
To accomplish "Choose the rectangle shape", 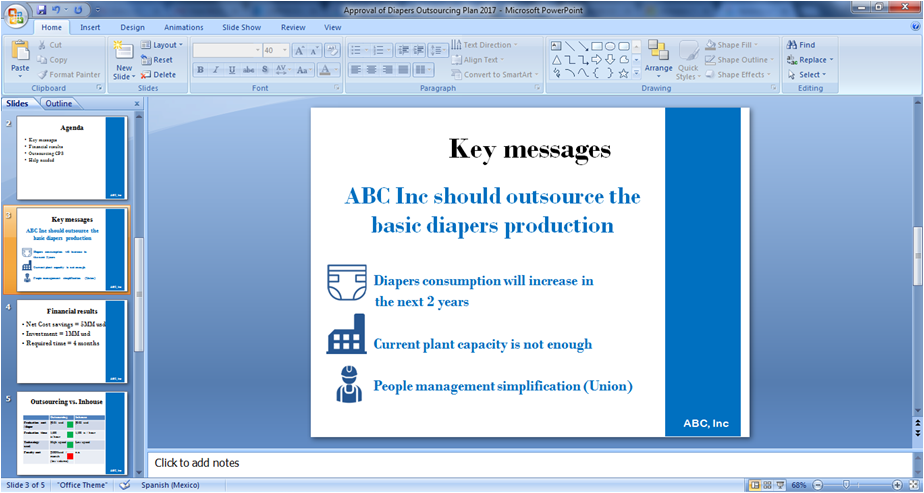I will coord(597,45).
